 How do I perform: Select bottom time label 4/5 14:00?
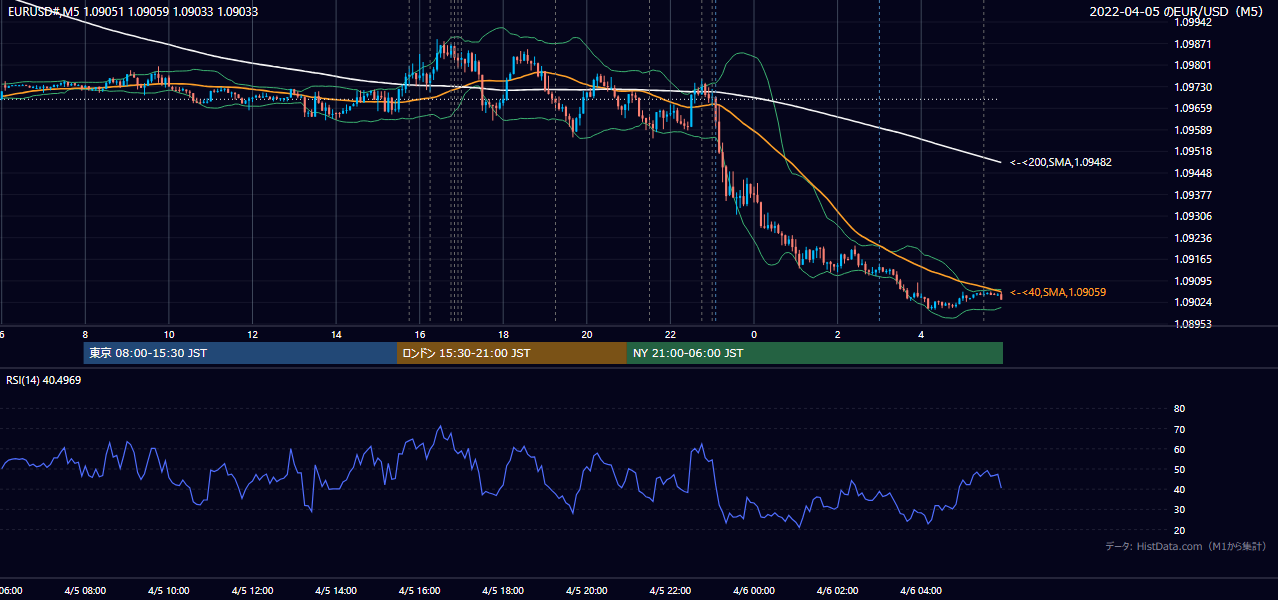point(336,591)
